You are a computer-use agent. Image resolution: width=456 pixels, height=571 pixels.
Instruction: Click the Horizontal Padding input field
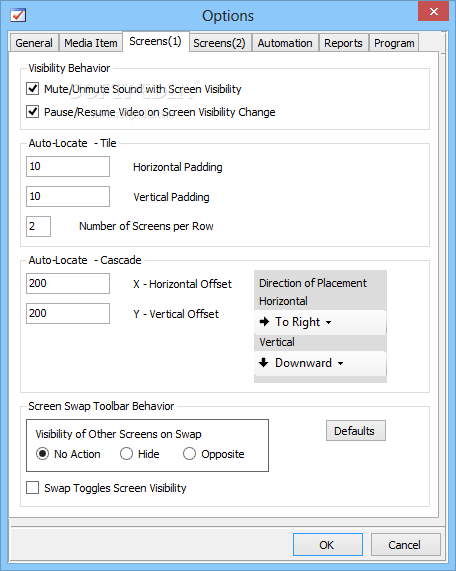68,166
